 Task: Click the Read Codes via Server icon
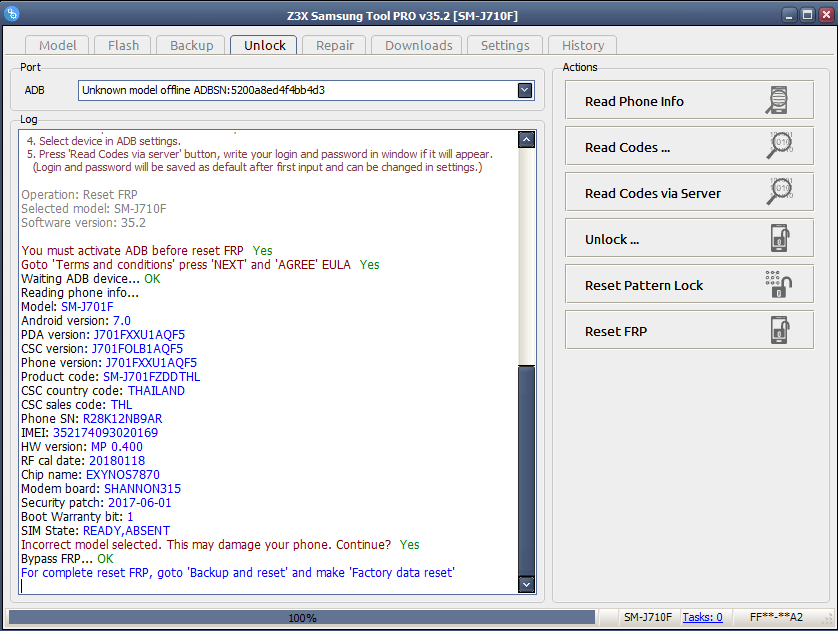click(x=780, y=192)
